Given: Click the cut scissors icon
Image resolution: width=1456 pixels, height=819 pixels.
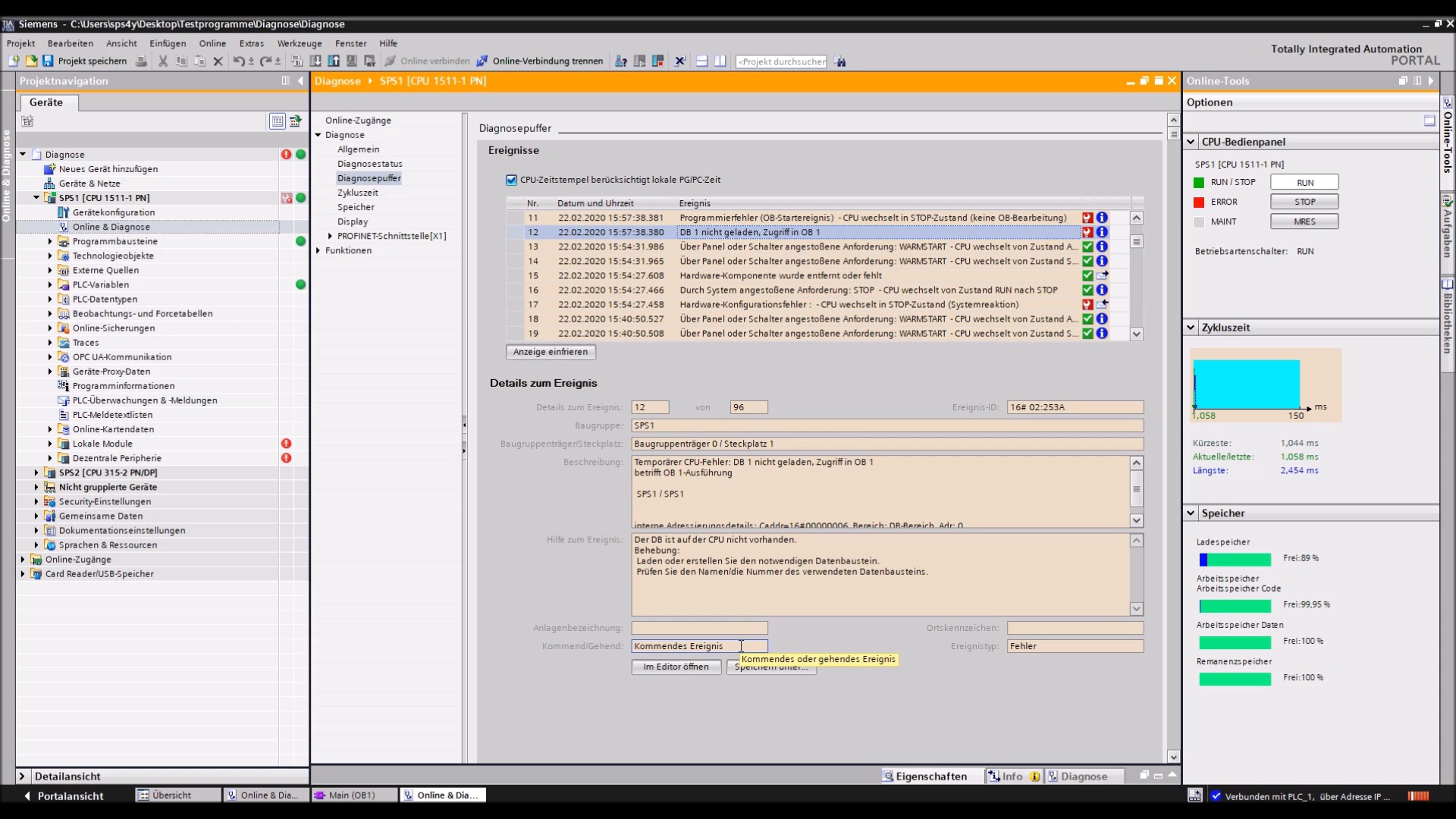Looking at the screenshot, I should tap(162, 61).
